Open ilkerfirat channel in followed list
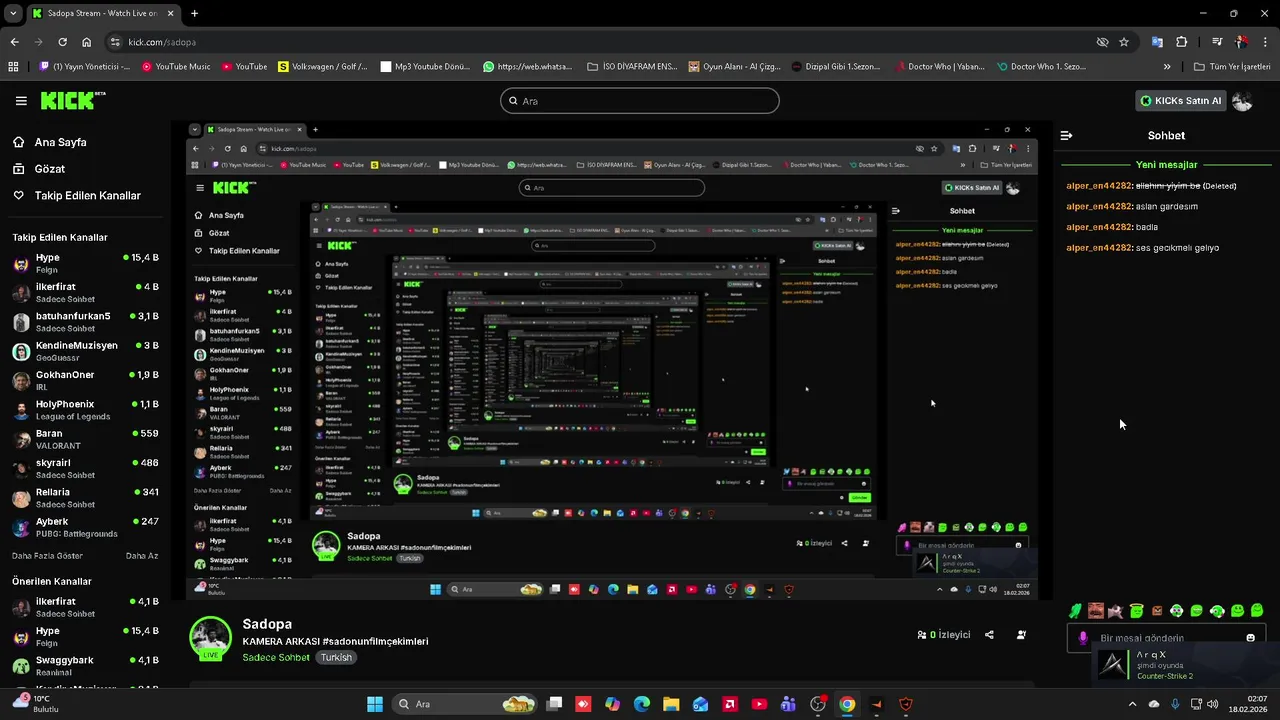This screenshot has height=720, width=1280. [x=85, y=293]
